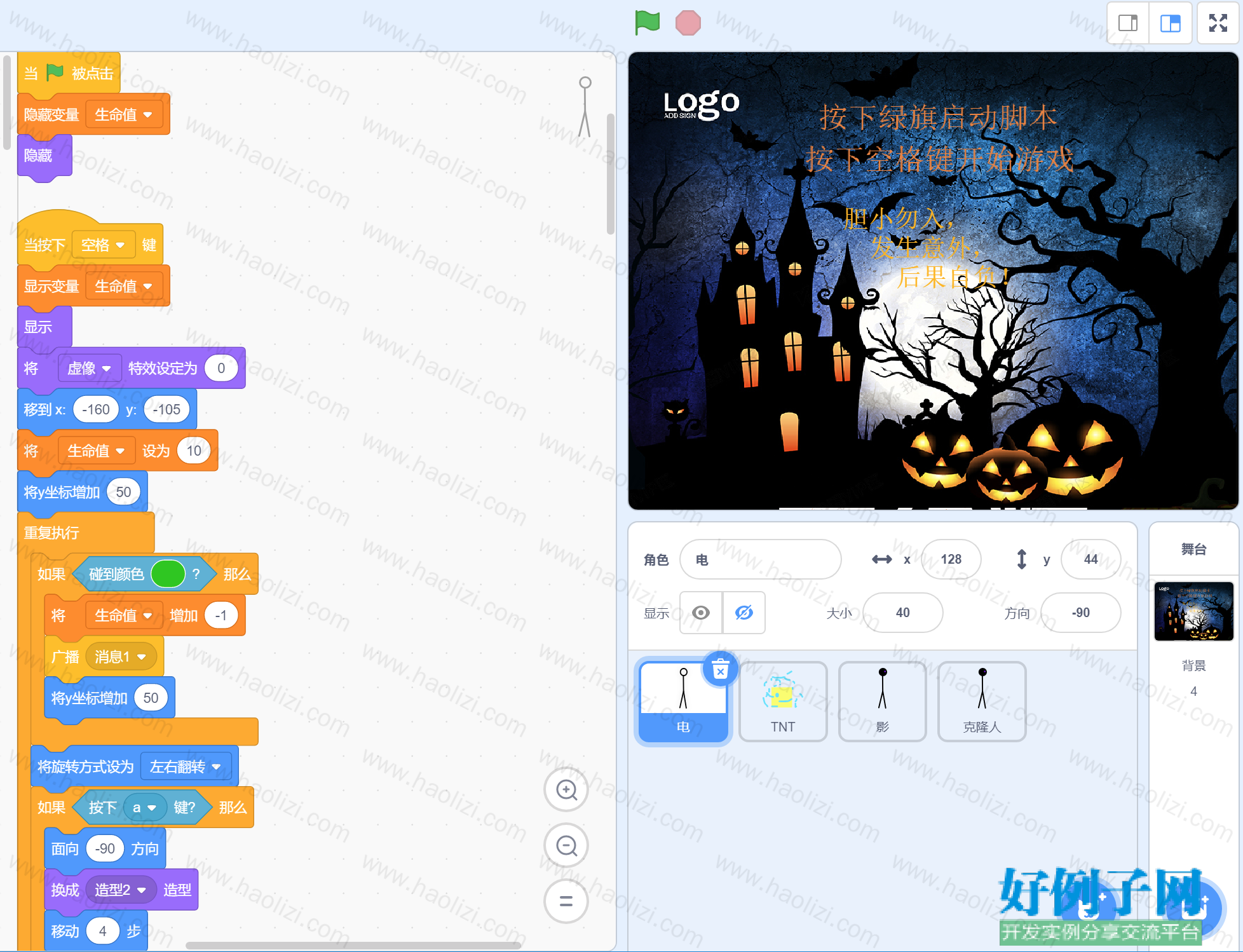The height and width of the screenshot is (952, 1243).
Task: Click the workspace horizontal scrollbar
Action: pyautogui.click(x=353, y=946)
